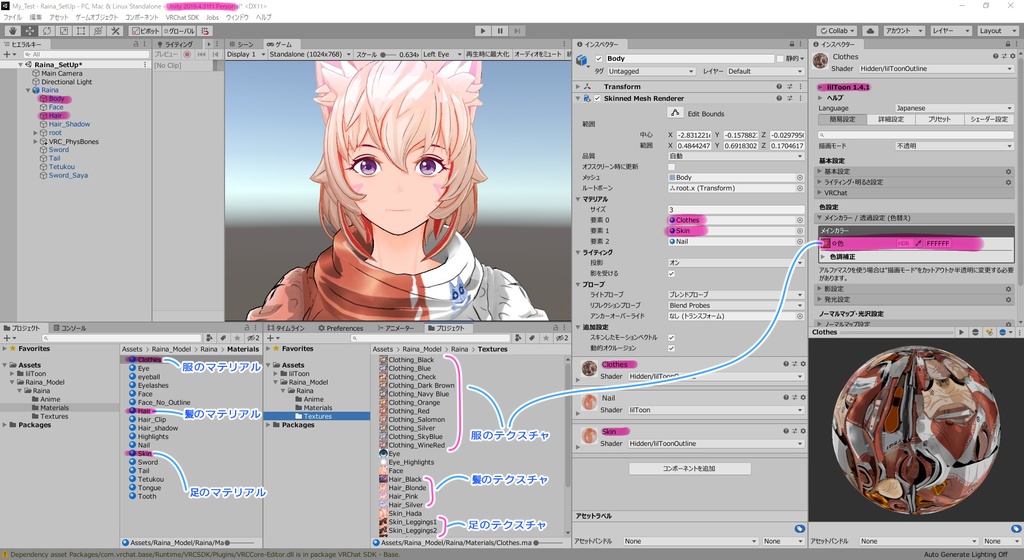Adjust the game view scale slider
Image resolution: width=1024 pixels, height=560 pixels.
coord(389,55)
